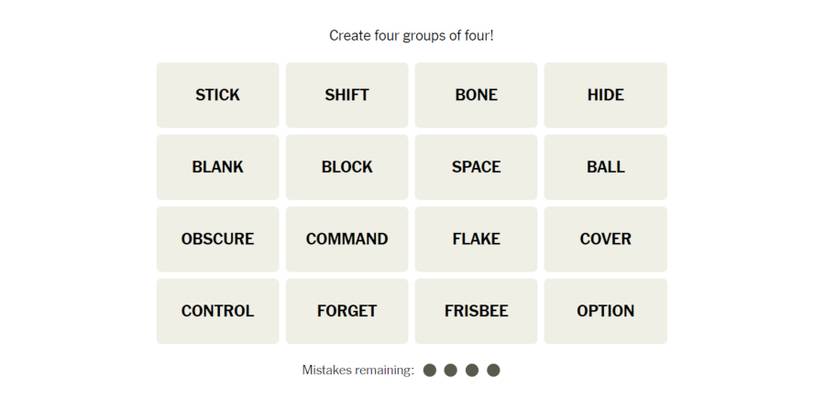The height and width of the screenshot is (413, 825).
Task: Click the first mistakes remaining dot
Action: tap(430, 370)
